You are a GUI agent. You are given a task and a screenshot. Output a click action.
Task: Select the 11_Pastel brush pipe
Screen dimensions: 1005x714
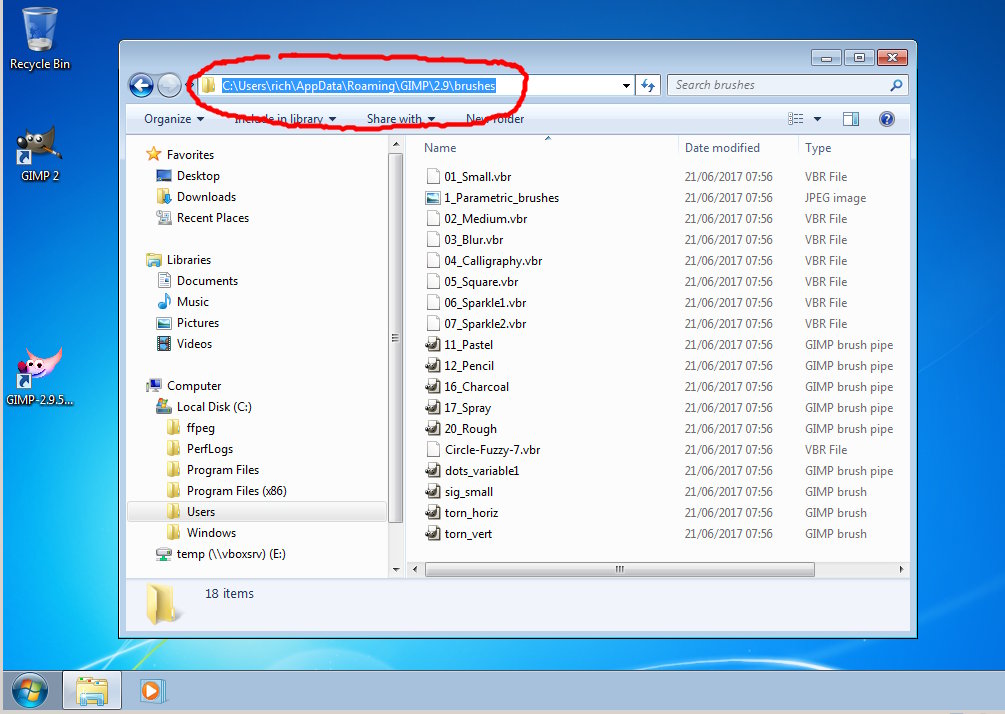[x=468, y=345]
